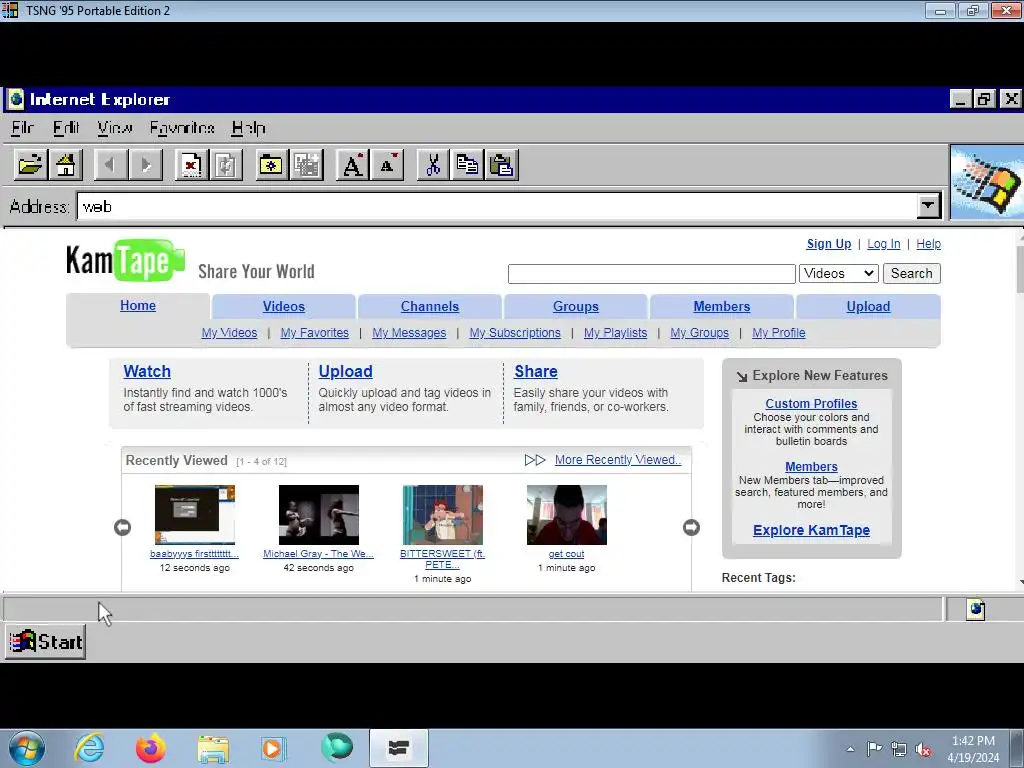This screenshot has width=1024, height=768.
Task: Click the Windows 95 Start button
Action: pos(46,642)
